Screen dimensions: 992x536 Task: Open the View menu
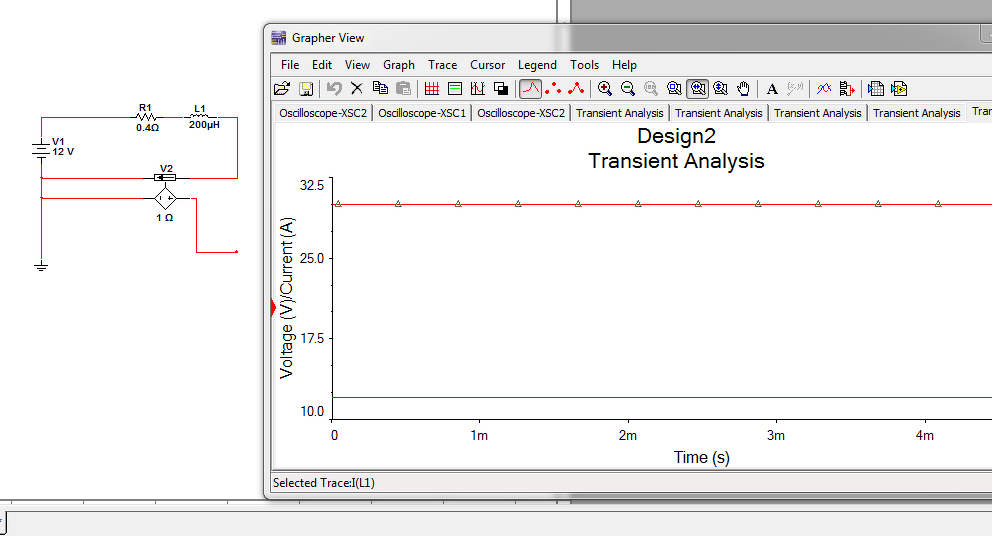point(357,65)
